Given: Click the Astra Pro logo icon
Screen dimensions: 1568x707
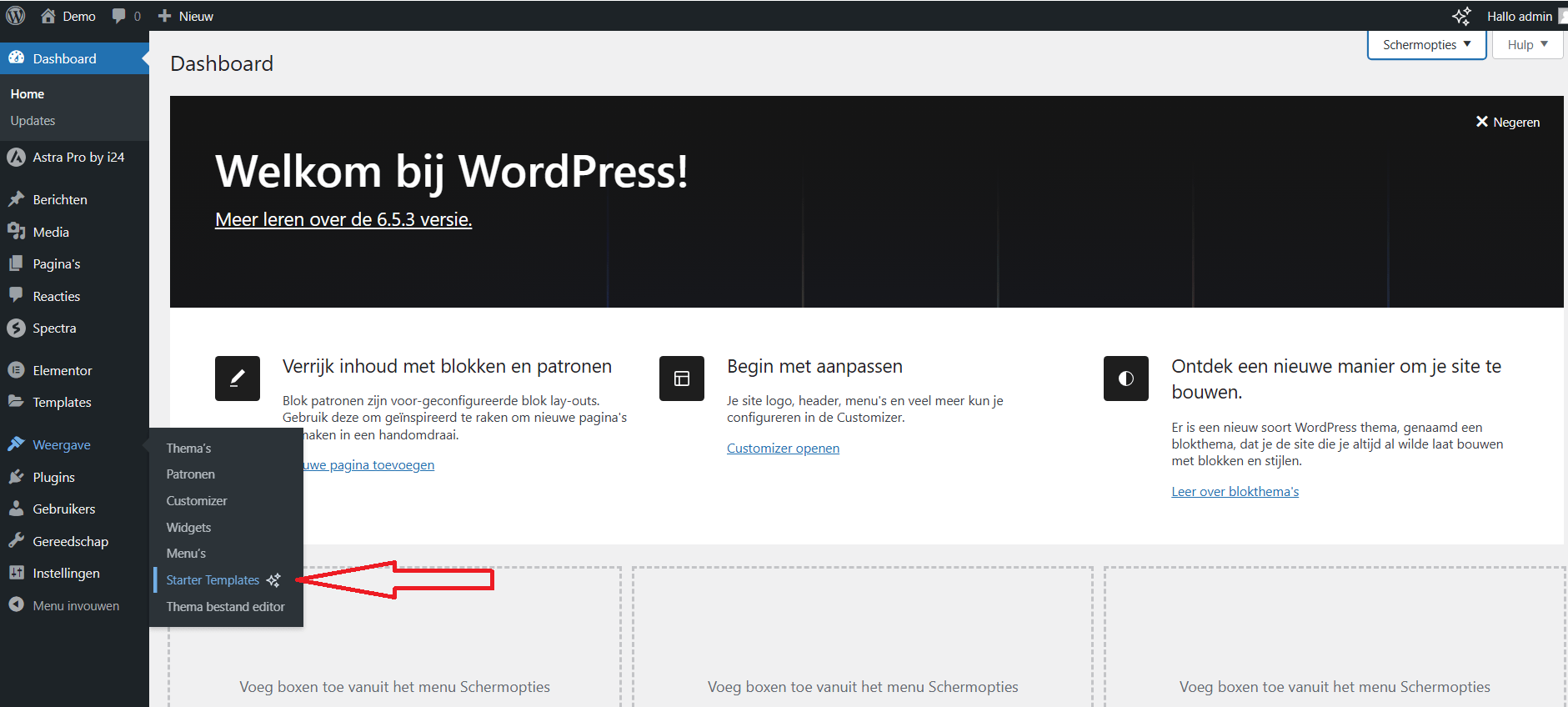Looking at the screenshot, I should 16,157.
